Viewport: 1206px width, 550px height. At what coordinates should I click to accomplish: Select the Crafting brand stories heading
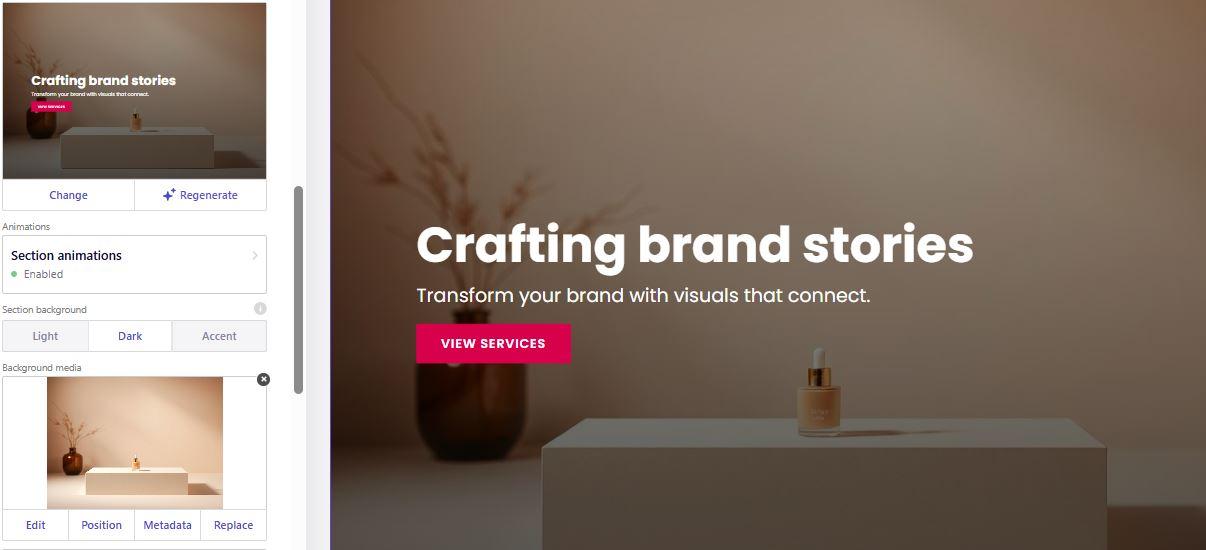pyautogui.click(x=694, y=245)
